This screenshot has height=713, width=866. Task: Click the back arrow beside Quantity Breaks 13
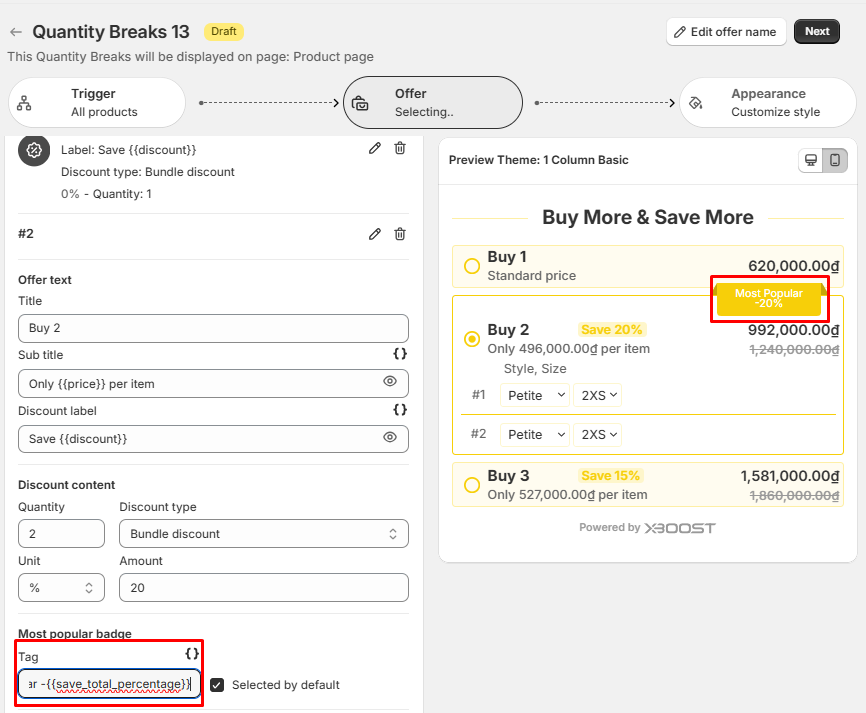point(16,32)
